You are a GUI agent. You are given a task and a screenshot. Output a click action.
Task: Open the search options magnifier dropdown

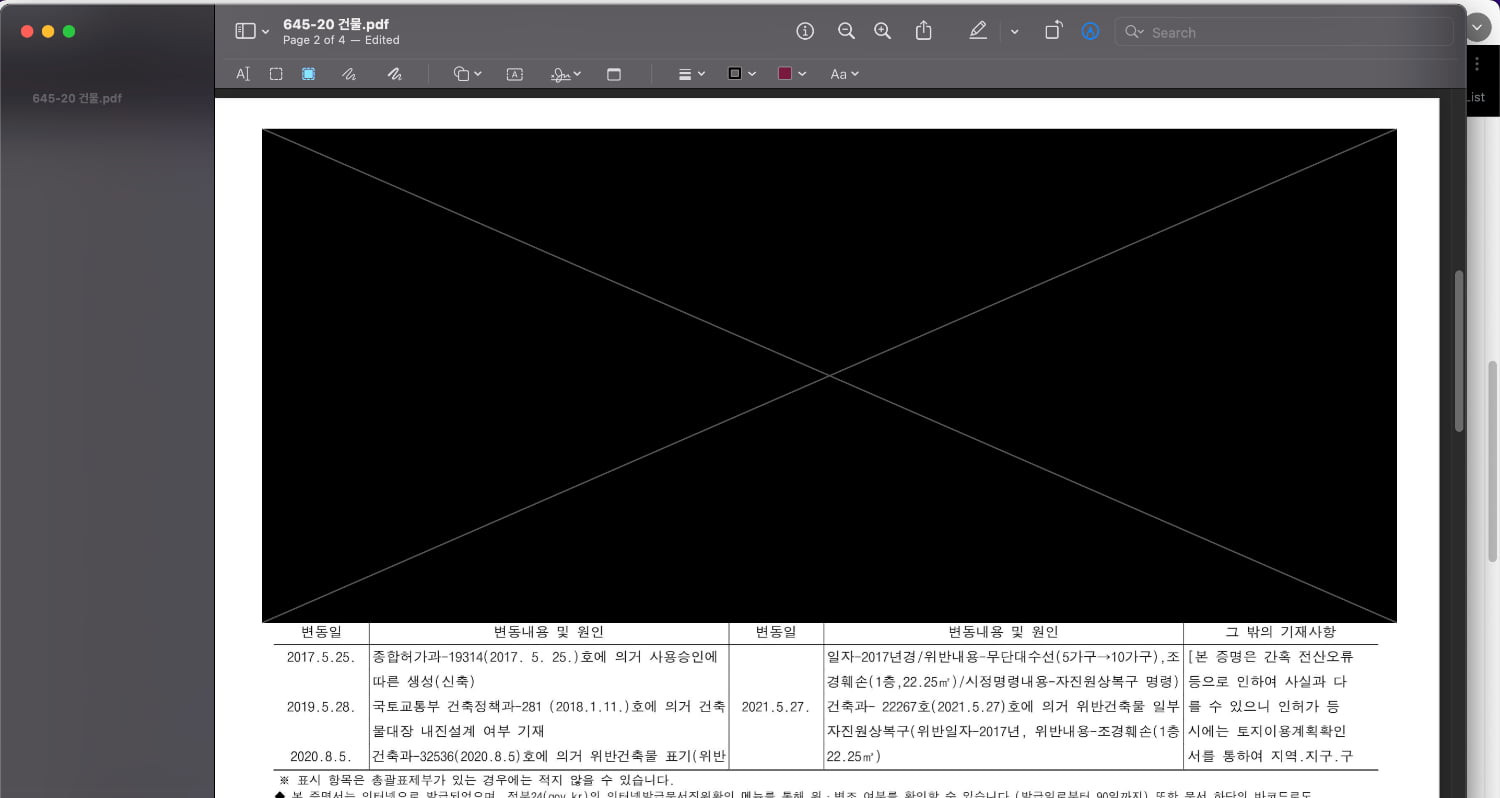coord(1134,32)
